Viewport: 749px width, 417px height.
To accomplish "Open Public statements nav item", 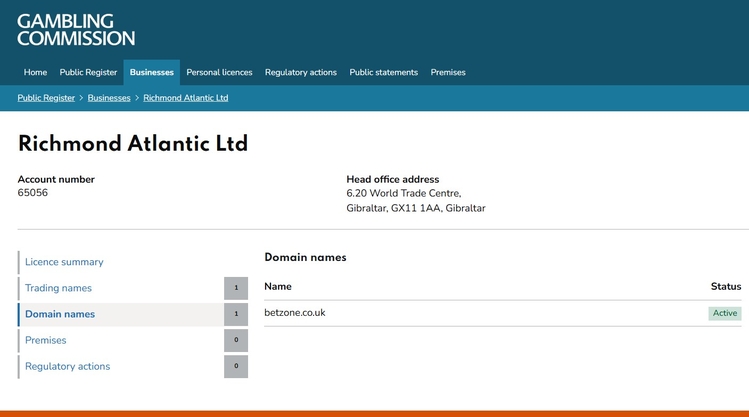I will [384, 72].
